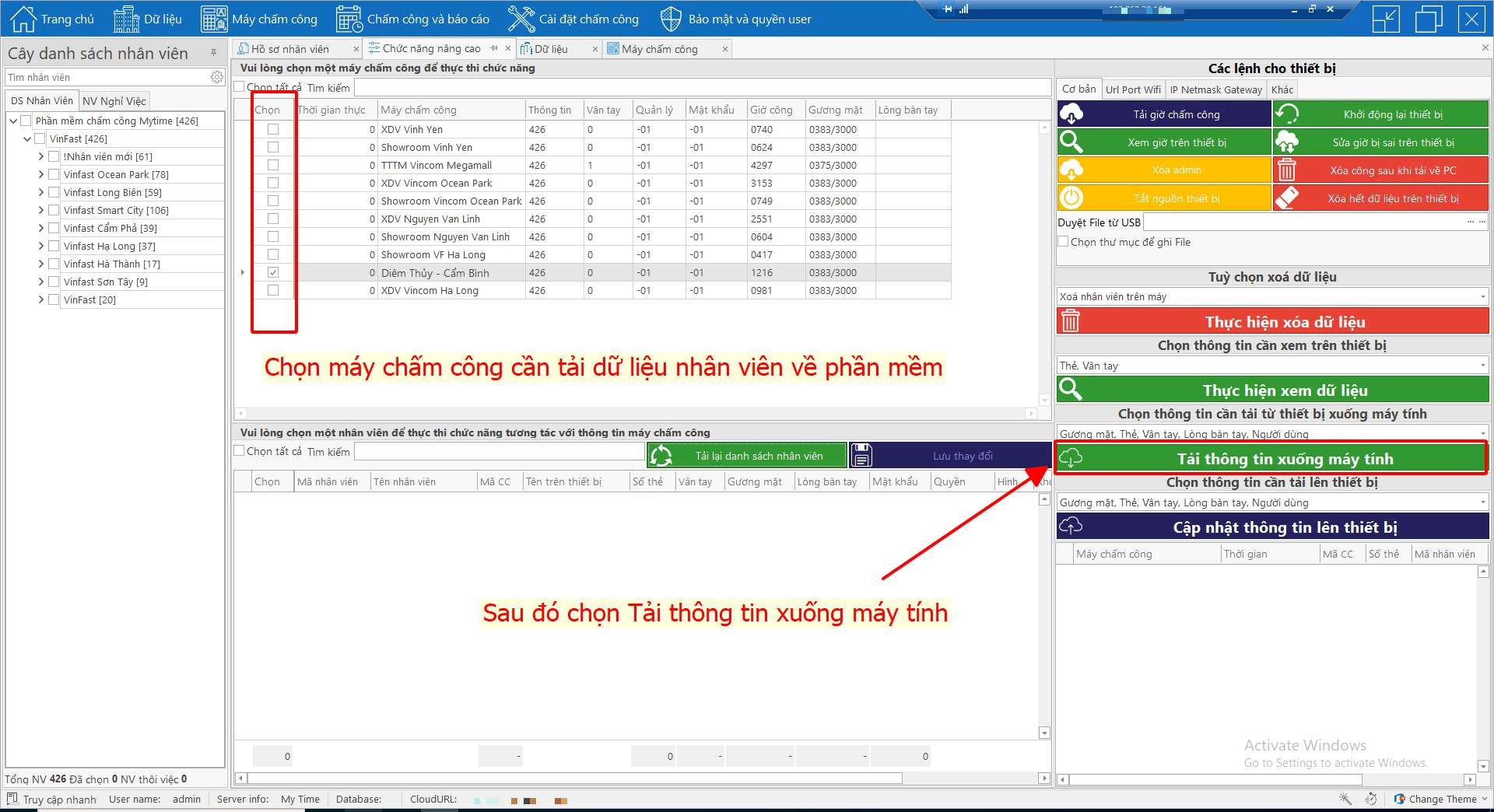Click the gear icon in employee search box
Viewport: 1494px width, 812px height.
coord(216,77)
